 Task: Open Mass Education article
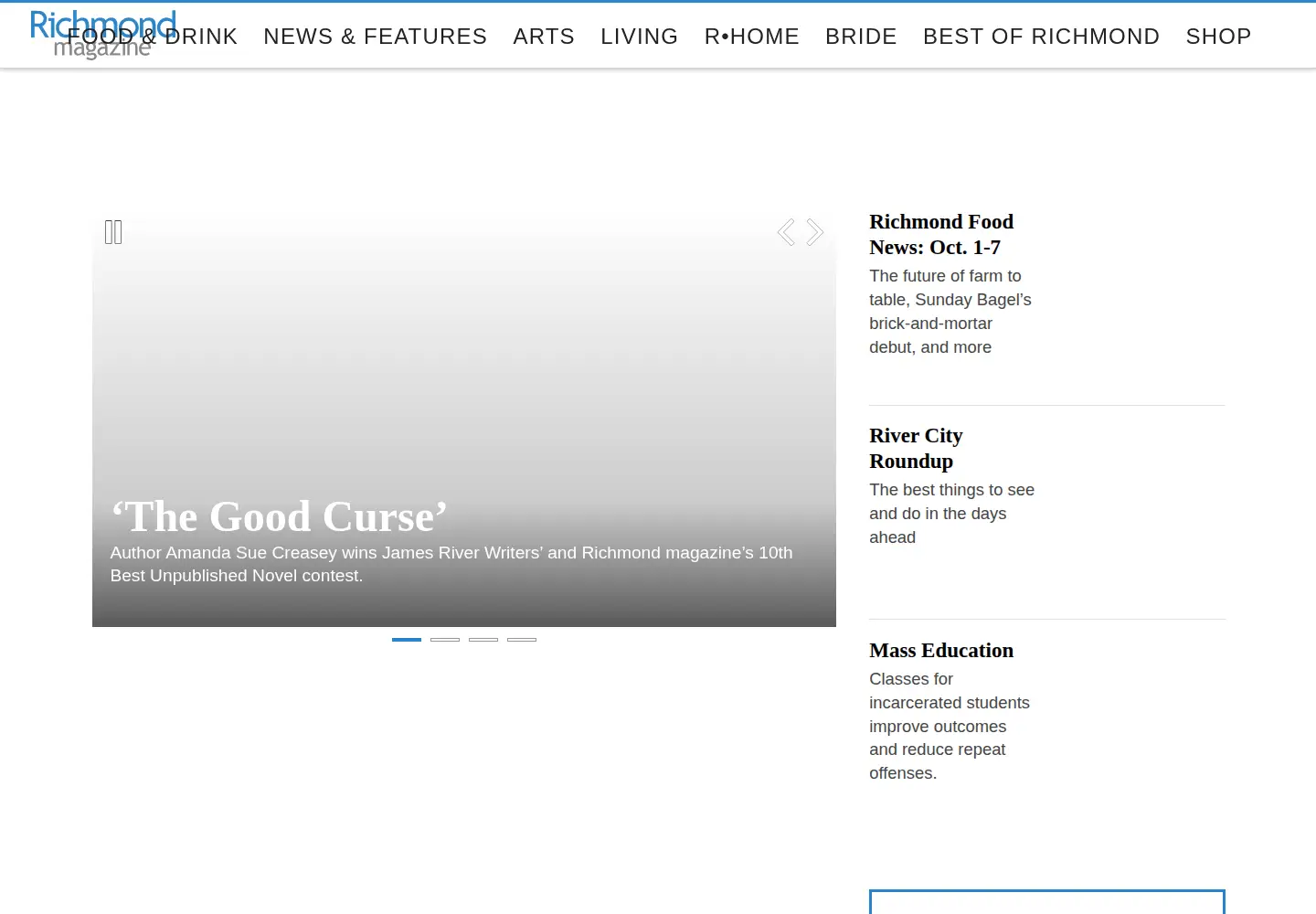pyautogui.click(x=941, y=650)
